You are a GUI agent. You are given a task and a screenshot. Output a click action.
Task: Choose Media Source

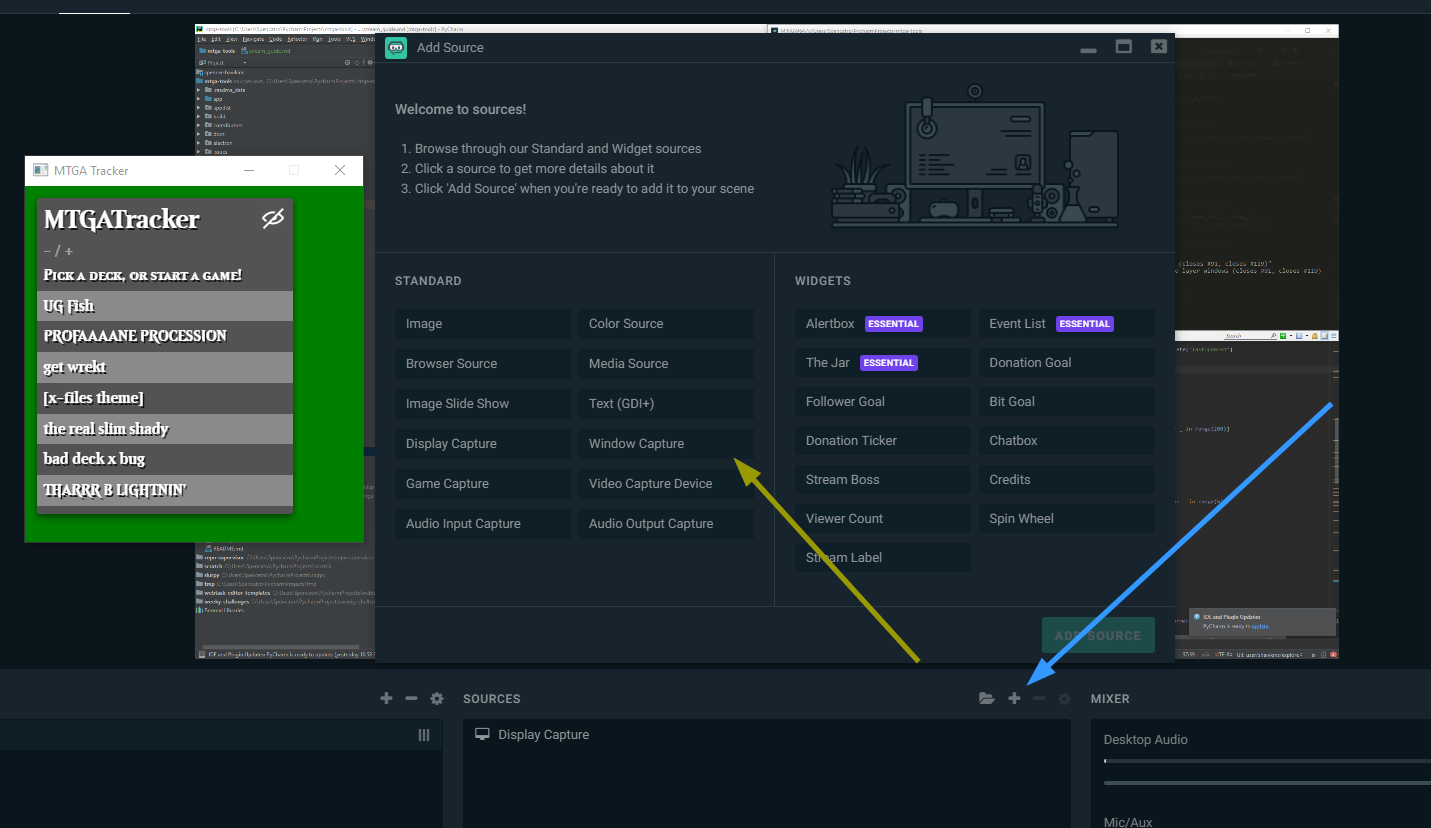coord(665,364)
